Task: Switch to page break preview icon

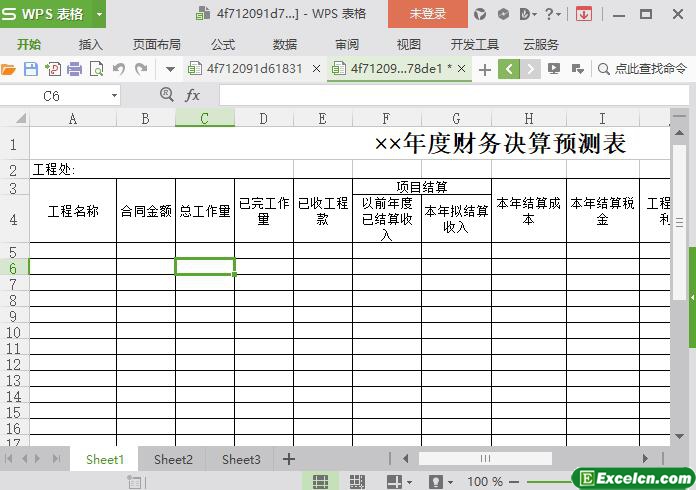Action: point(357,481)
